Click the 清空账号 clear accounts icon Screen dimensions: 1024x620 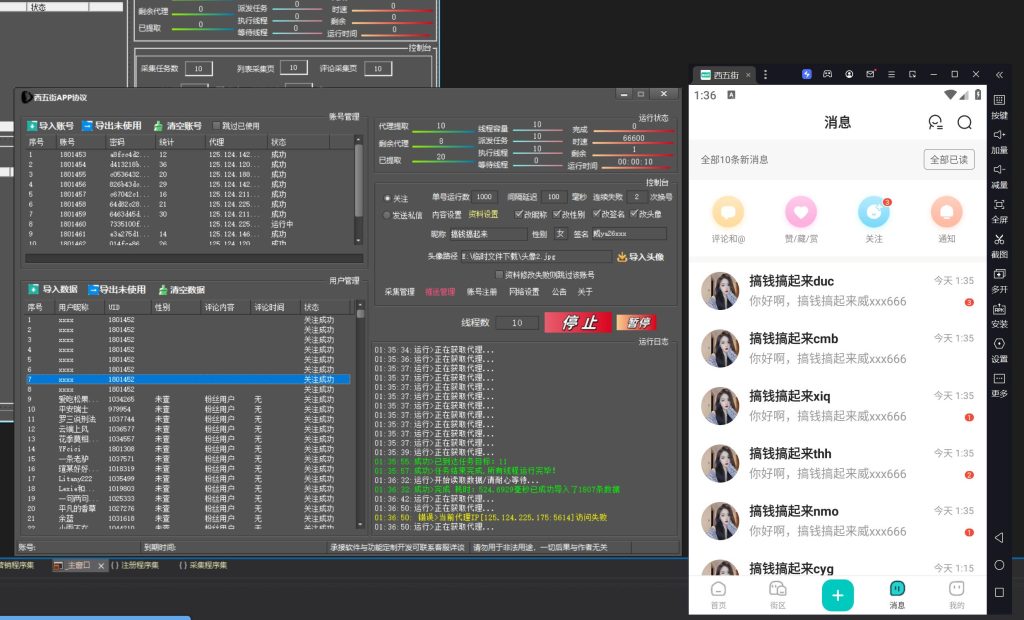(158, 126)
